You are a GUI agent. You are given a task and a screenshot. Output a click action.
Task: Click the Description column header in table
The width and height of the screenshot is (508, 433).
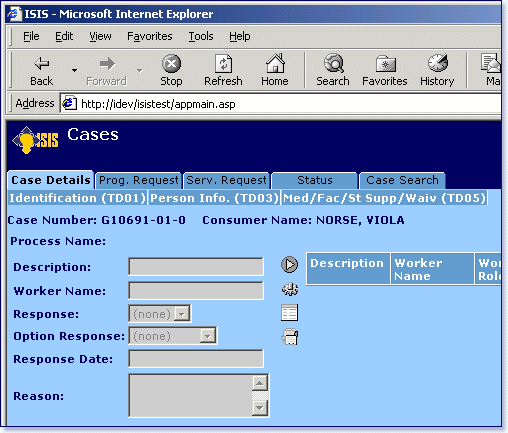tap(348, 269)
